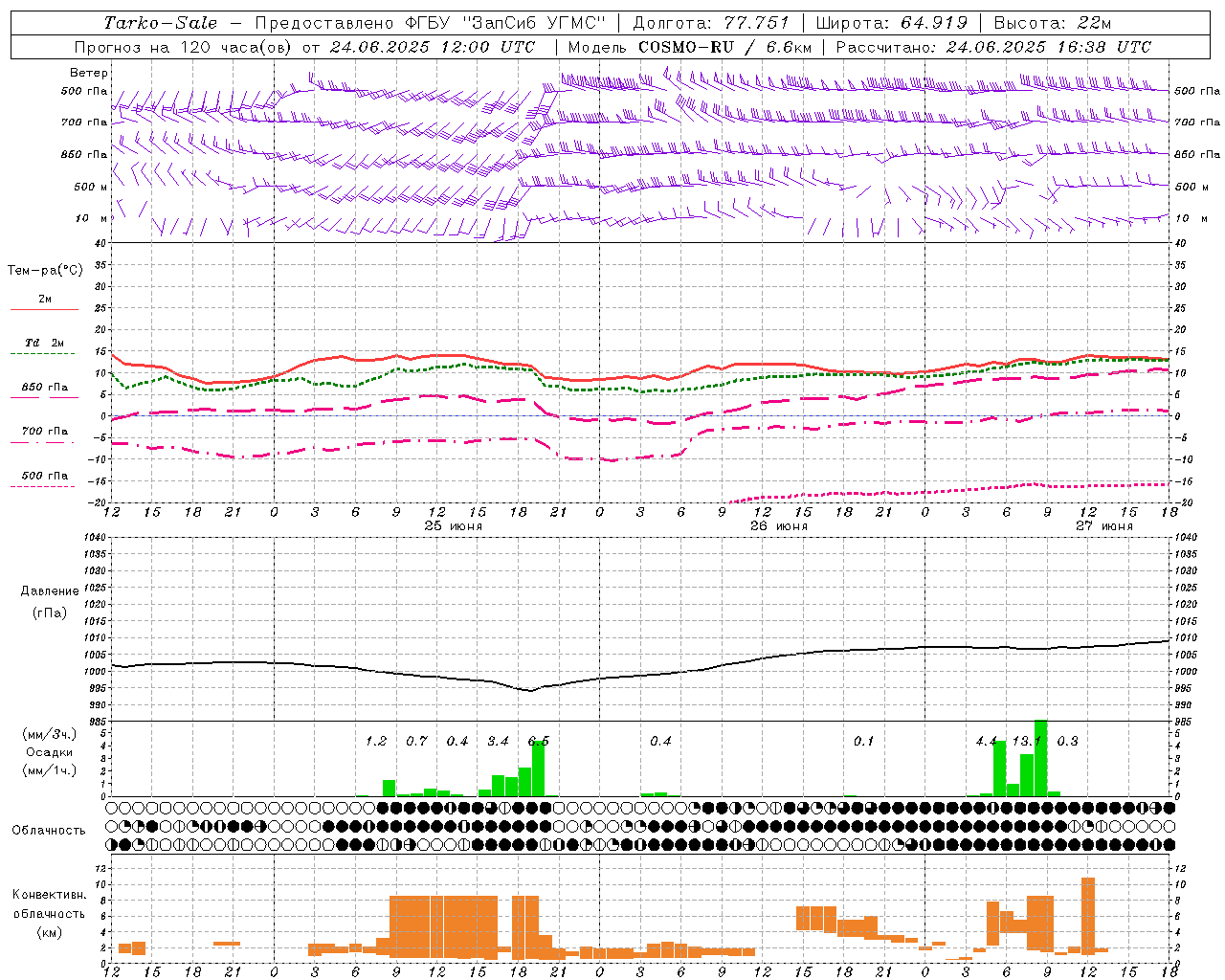Viewport: 1225px width, 980px height.
Task: Click the '(мм/1ч.)' hourly unit label
Action: click(49, 770)
